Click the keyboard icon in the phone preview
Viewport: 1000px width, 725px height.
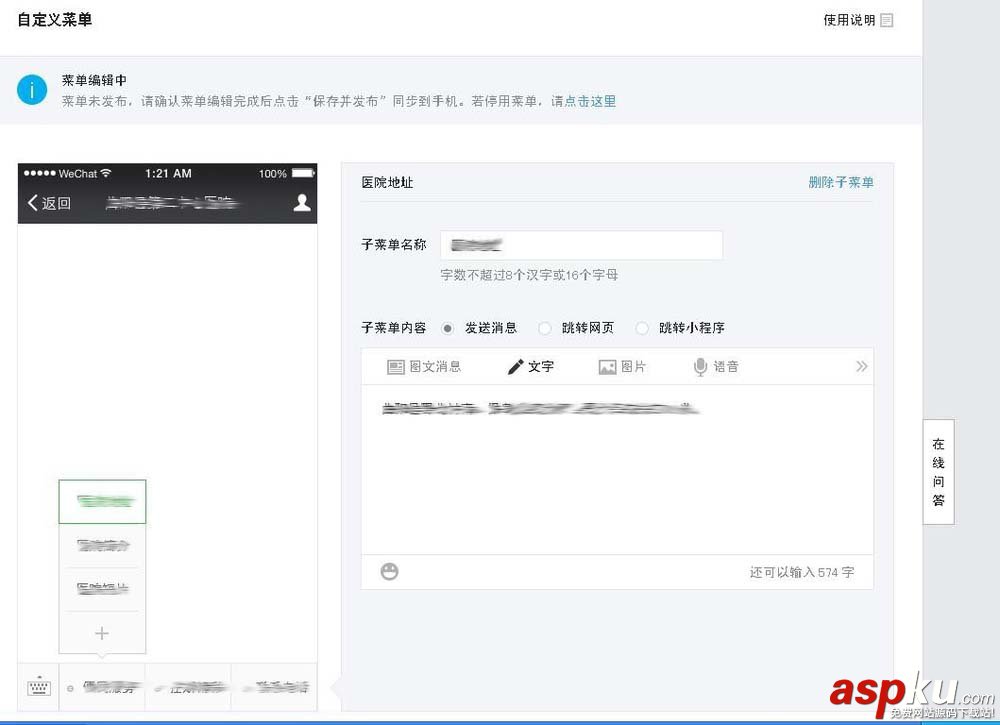coord(38,687)
